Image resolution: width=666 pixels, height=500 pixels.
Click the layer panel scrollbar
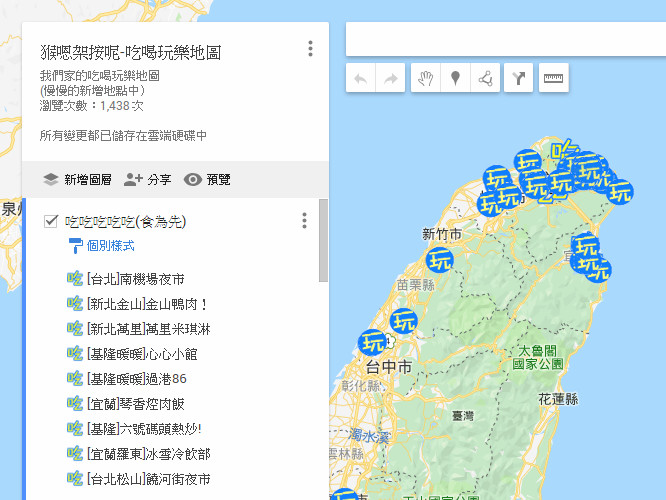(x=324, y=240)
